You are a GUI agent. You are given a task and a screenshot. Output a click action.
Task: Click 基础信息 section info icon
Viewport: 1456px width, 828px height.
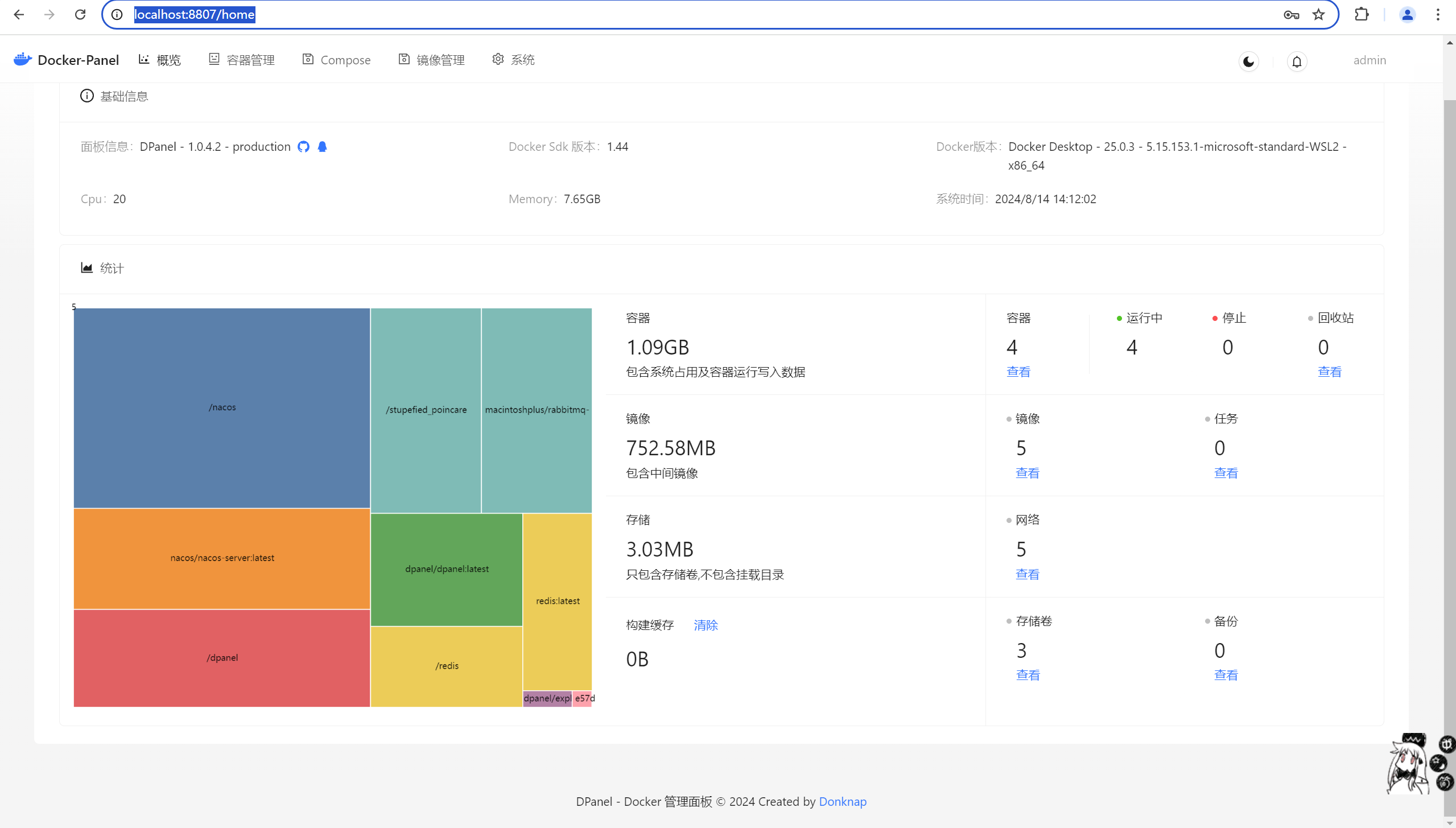[86, 96]
